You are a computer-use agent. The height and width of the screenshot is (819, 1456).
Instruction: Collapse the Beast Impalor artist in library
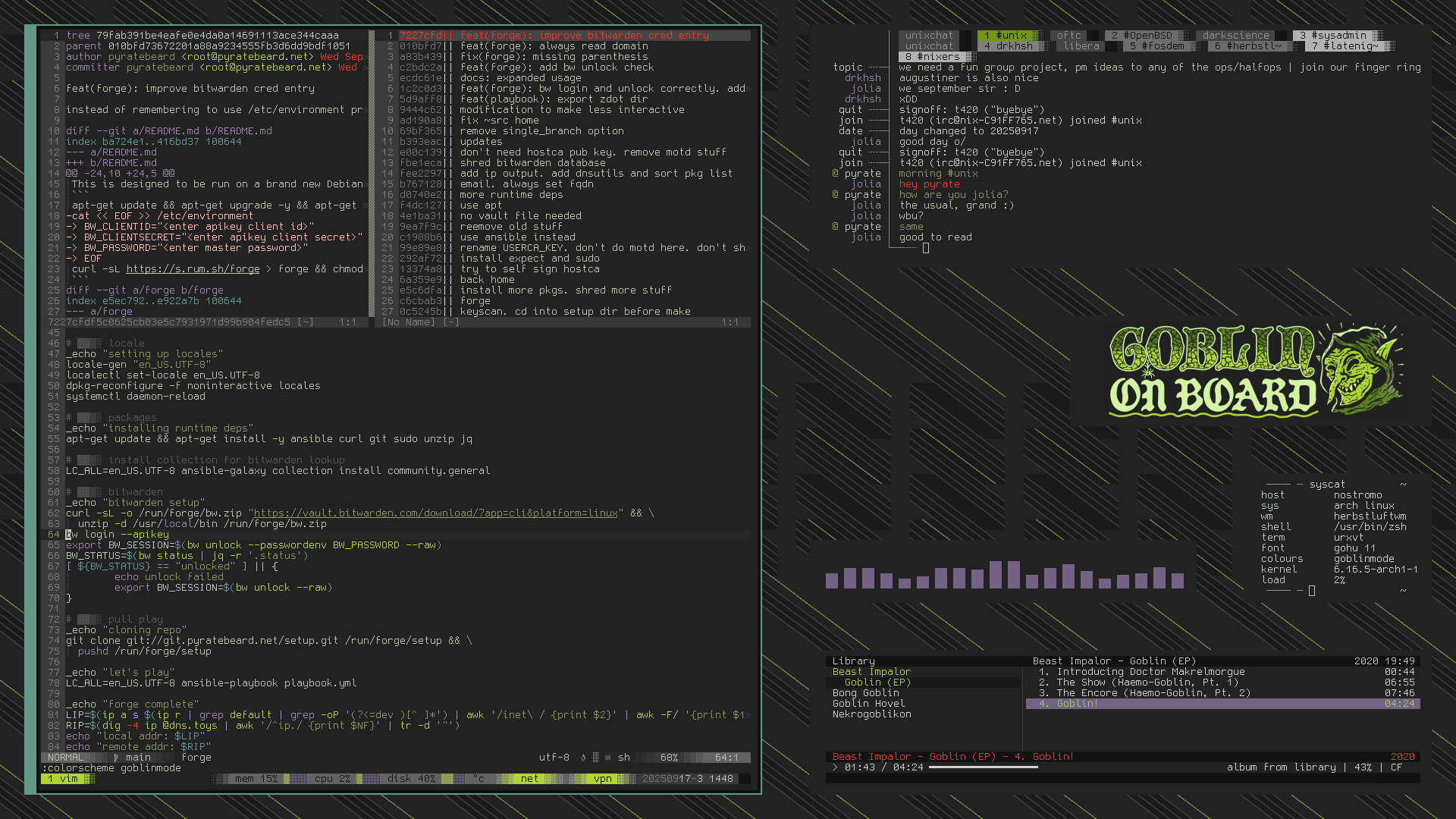point(871,672)
